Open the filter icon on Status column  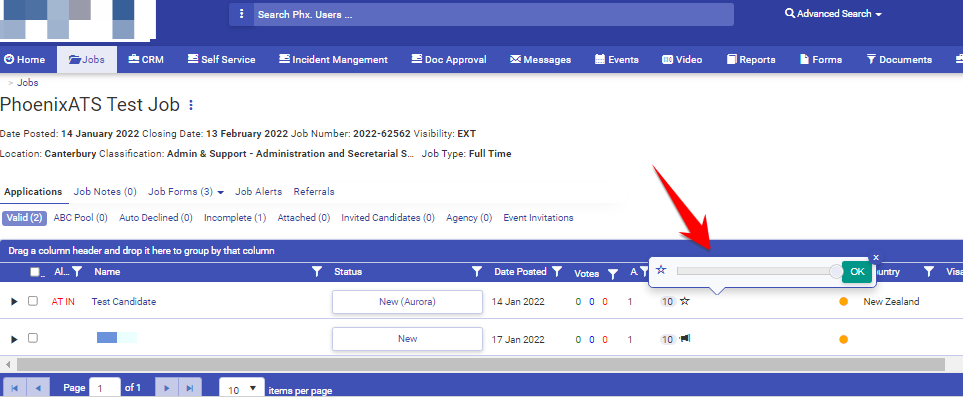click(477, 272)
